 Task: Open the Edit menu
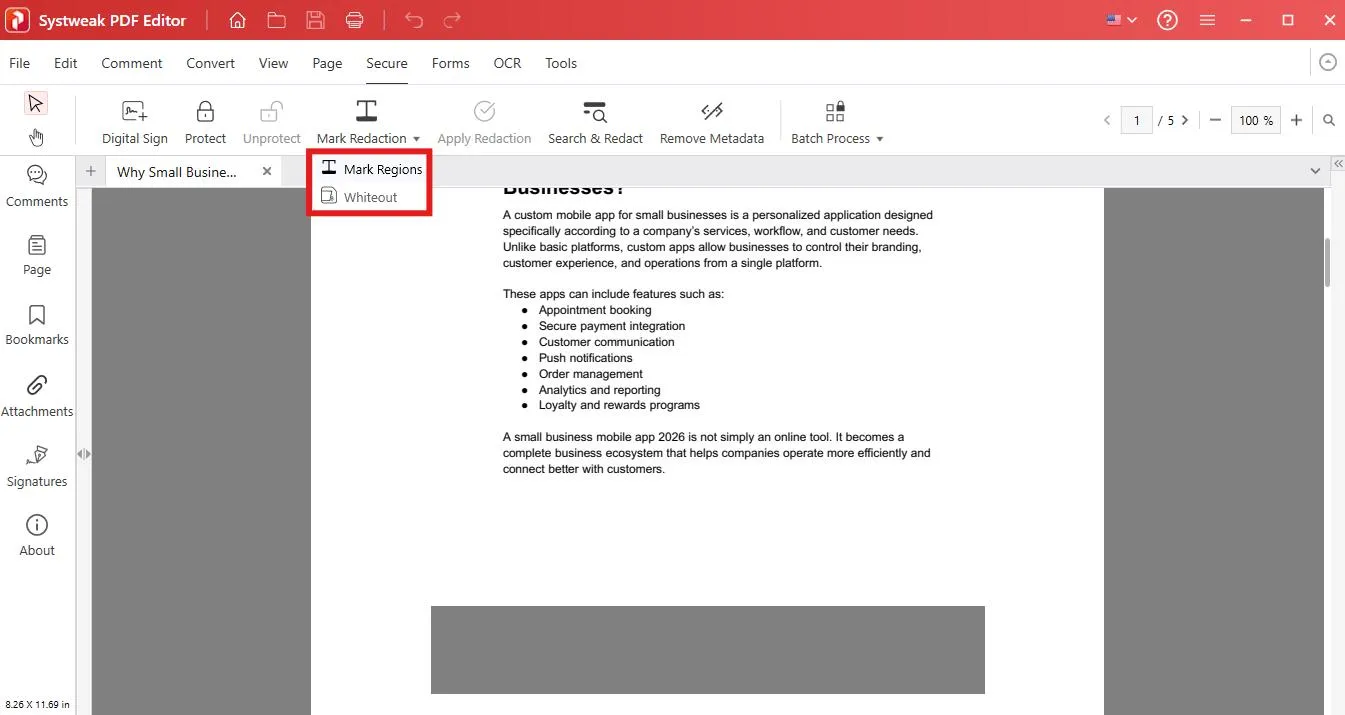point(66,63)
